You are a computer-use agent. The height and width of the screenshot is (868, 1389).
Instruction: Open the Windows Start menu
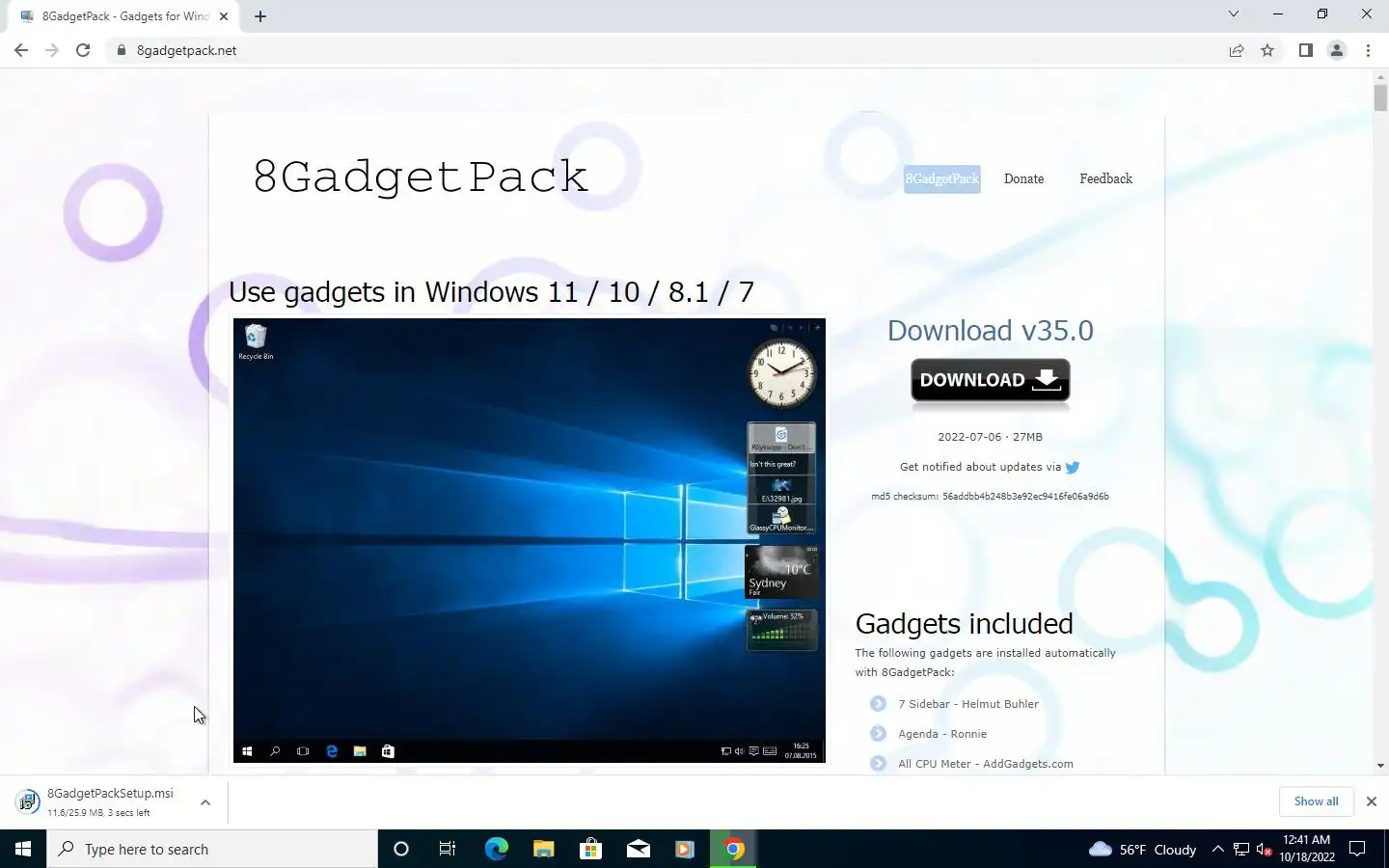(23, 849)
